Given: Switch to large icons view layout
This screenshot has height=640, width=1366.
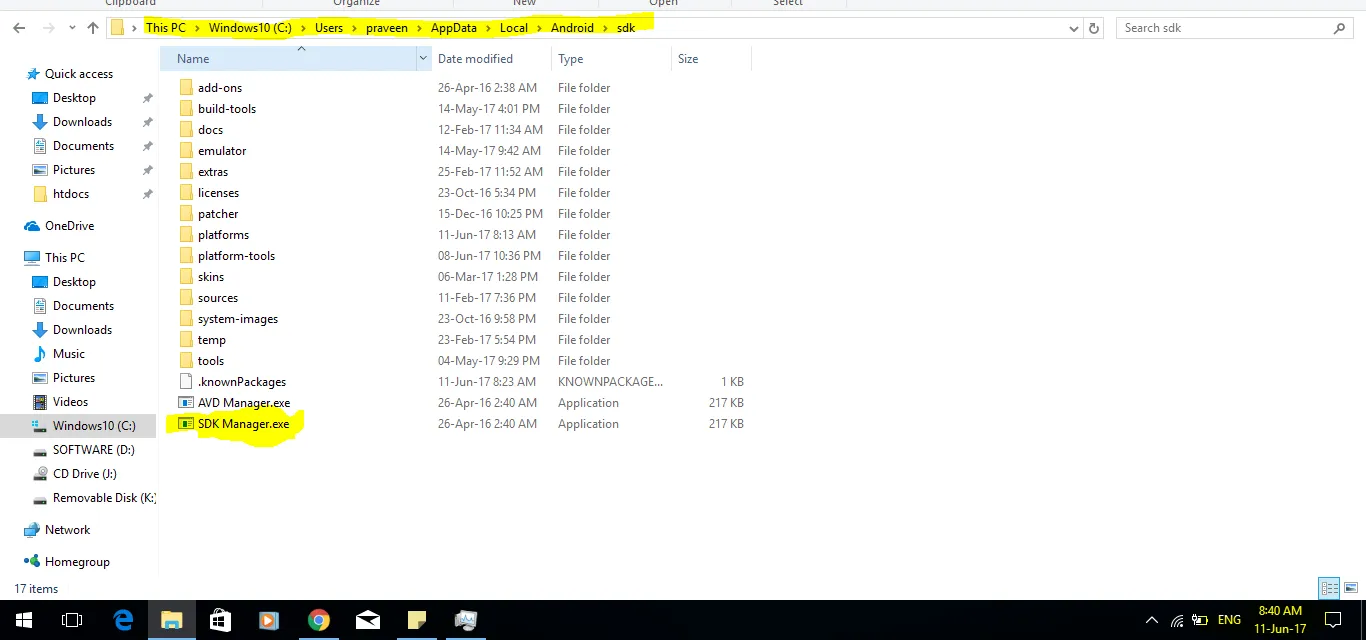Looking at the screenshot, I should (x=1350, y=589).
